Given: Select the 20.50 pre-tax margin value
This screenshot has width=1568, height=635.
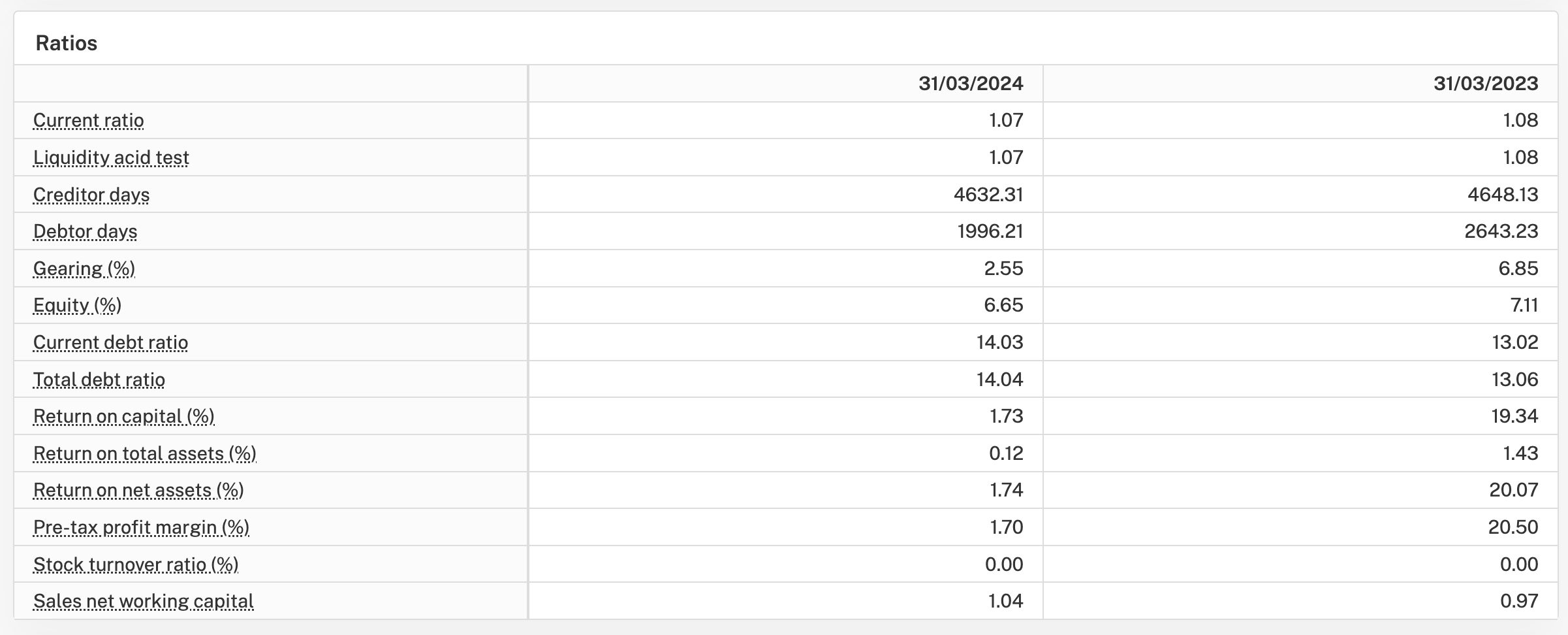Looking at the screenshot, I should click(1513, 527).
